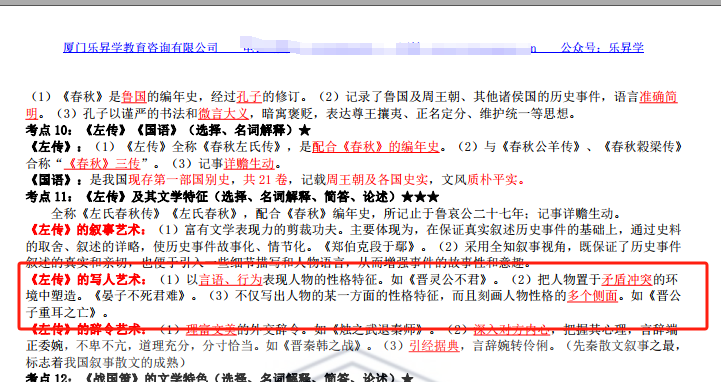Click the red phrase 周王朝及各国史实

[377, 180]
